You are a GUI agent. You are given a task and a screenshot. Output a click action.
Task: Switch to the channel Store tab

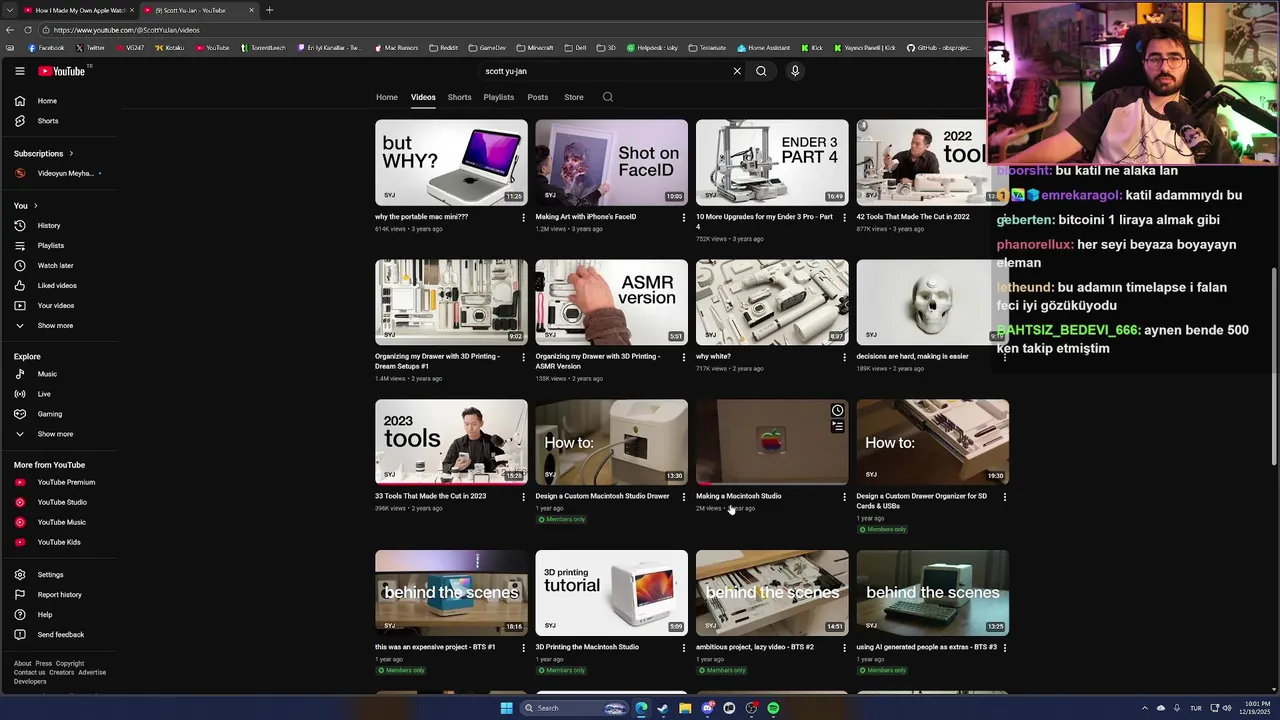click(x=574, y=97)
